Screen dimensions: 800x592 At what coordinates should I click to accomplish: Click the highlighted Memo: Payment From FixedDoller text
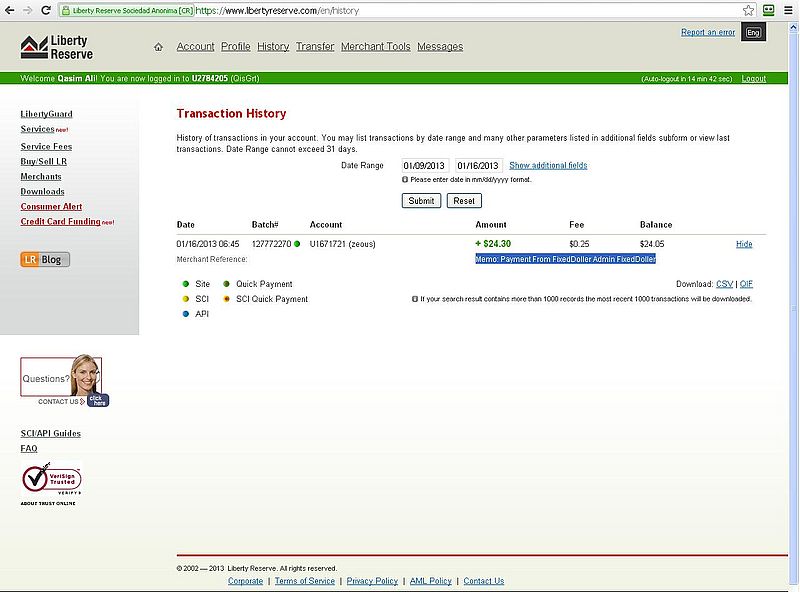565,259
